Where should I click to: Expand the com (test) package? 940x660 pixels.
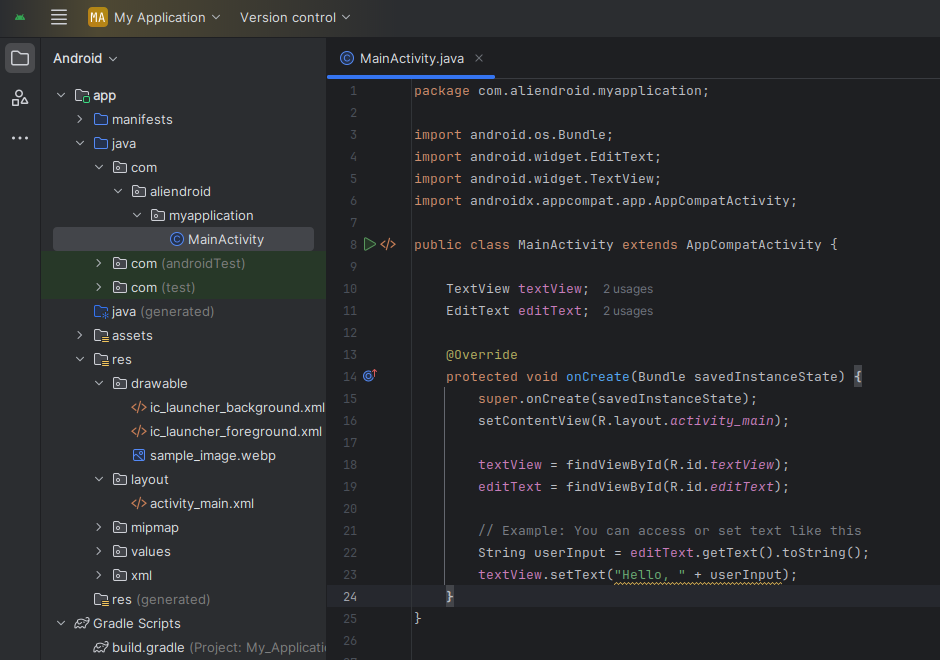(99, 287)
